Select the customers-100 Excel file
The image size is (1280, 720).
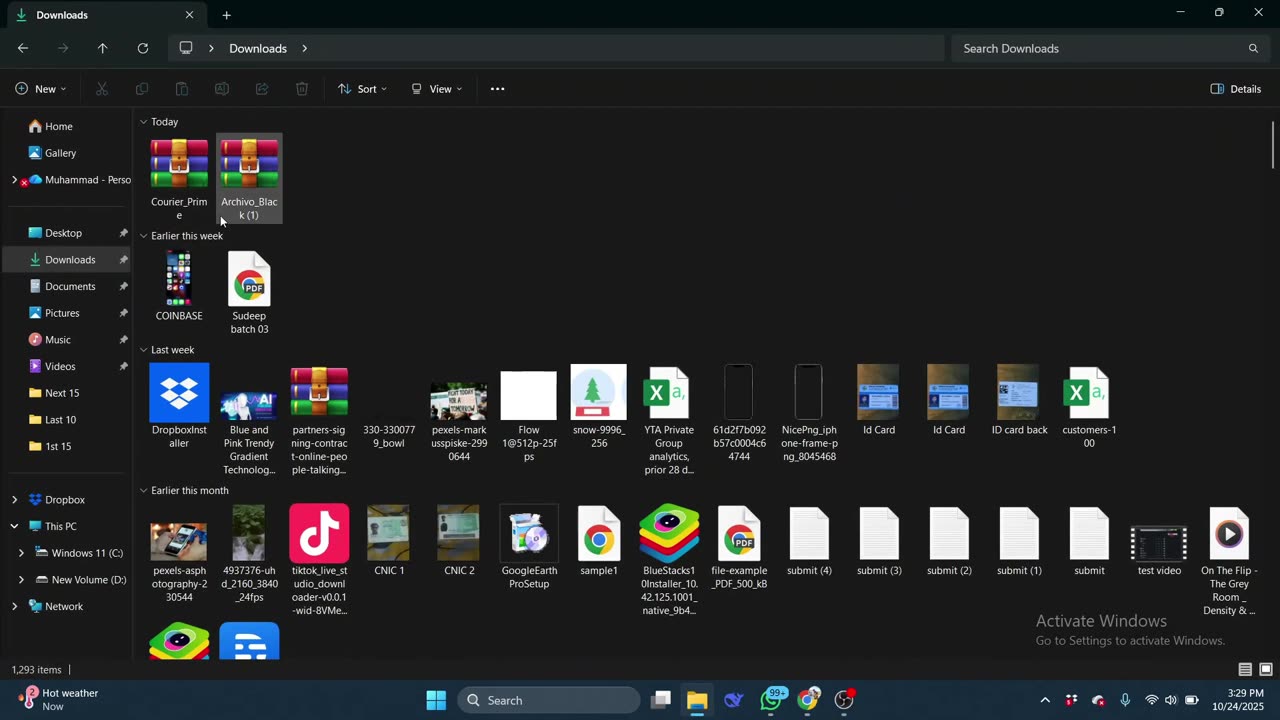click(1089, 407)
